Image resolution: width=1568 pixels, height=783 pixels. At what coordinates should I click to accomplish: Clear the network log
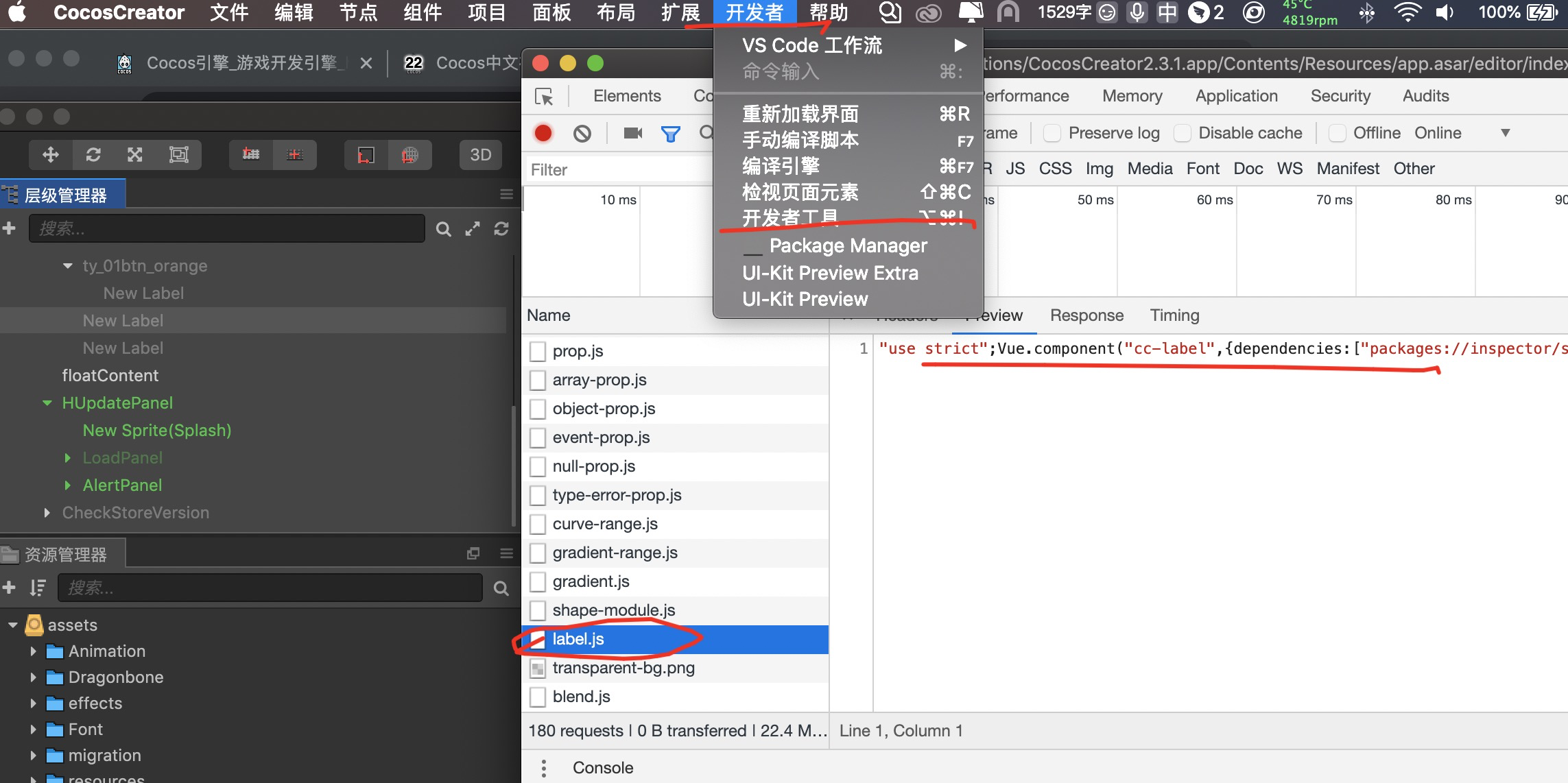click(582, 133)
